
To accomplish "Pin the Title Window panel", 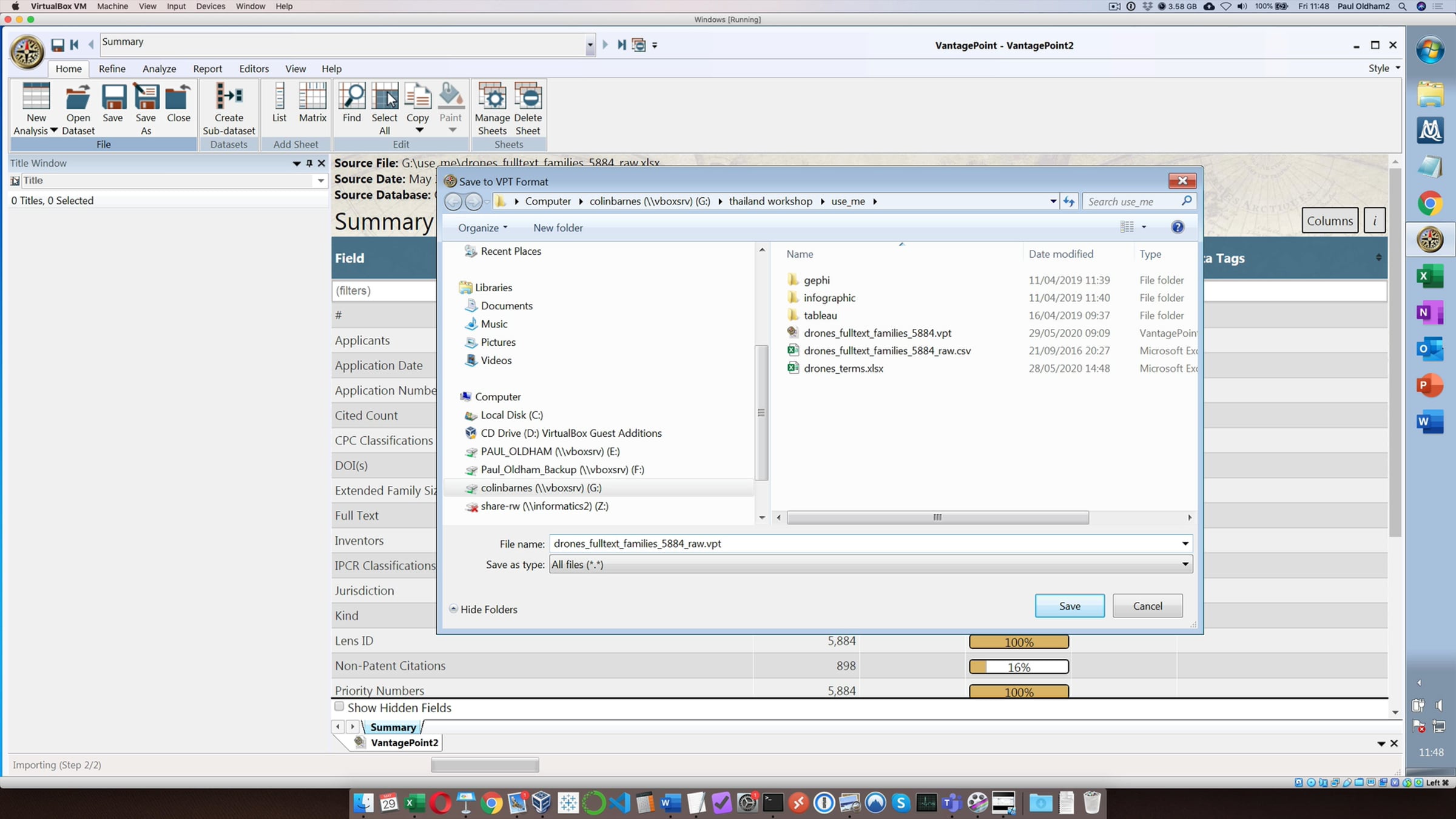I will tap(309, 163).
